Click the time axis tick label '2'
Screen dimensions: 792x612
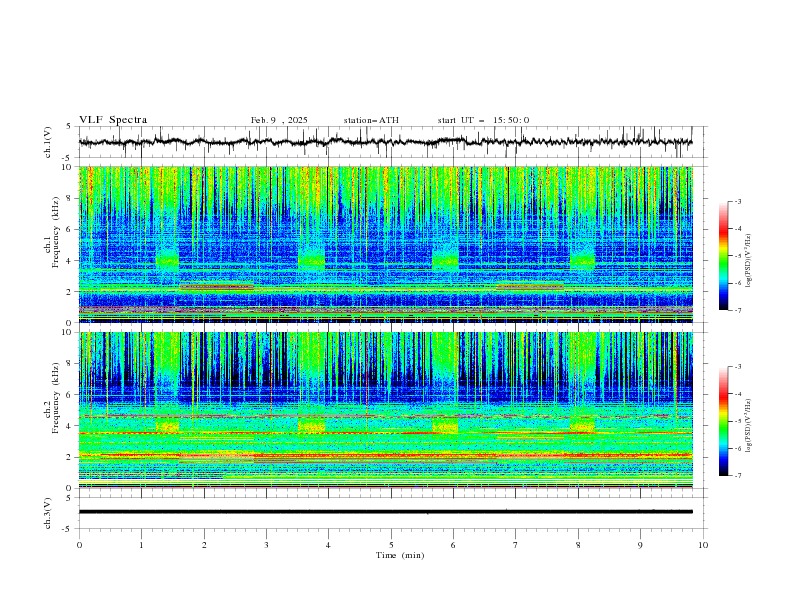coord(204,545)
